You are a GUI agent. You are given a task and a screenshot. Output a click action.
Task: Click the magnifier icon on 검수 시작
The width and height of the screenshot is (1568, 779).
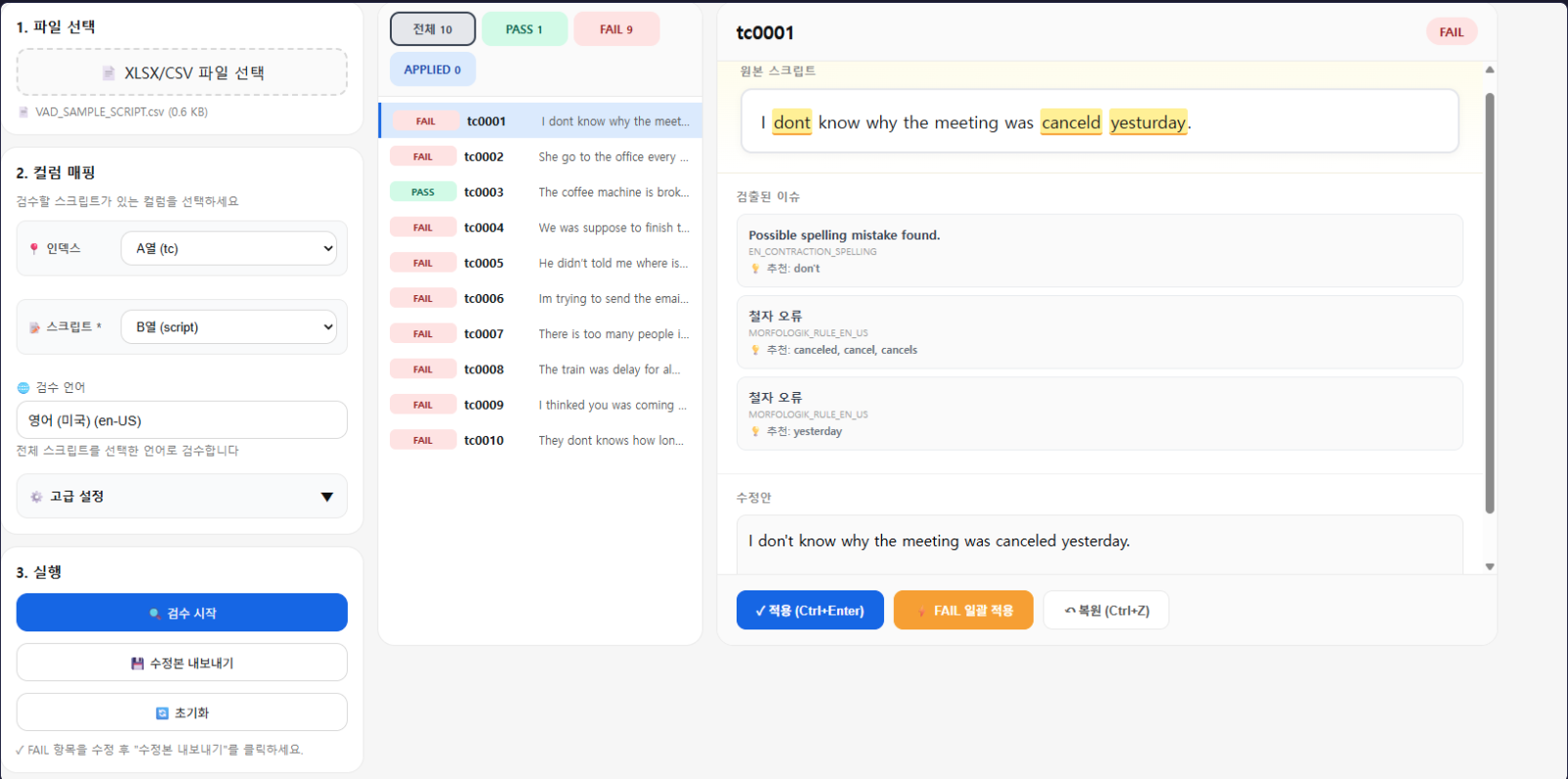tap(154, 614)
